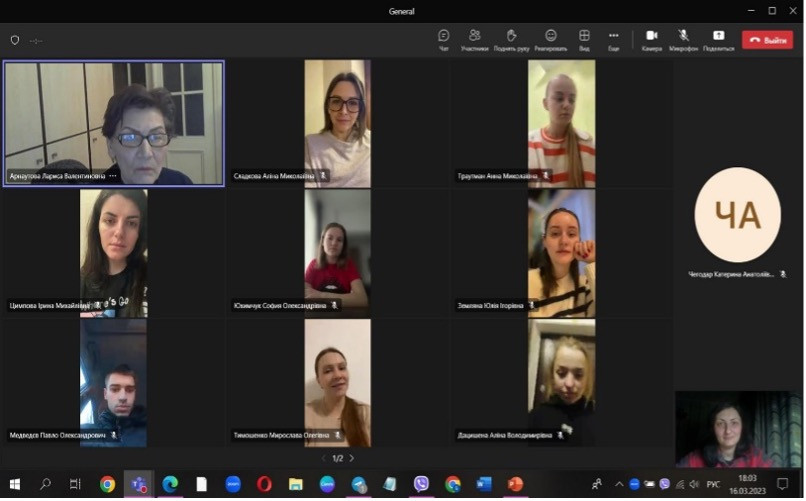Click the 1/2 page indicator
The width and height of the screenshot is (806, 501).
[338, 458]
